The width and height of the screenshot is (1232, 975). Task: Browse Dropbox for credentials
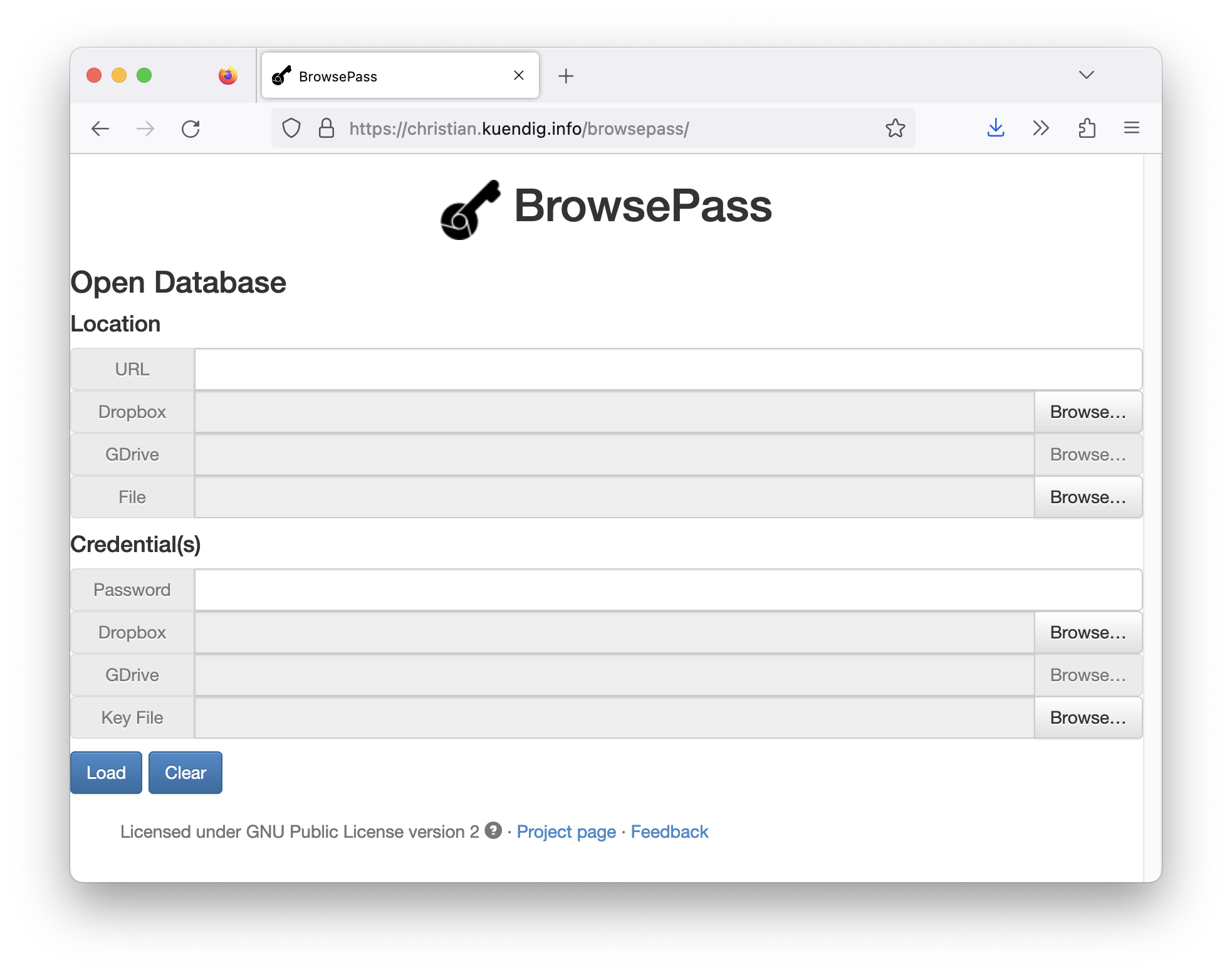point(1088,632)
